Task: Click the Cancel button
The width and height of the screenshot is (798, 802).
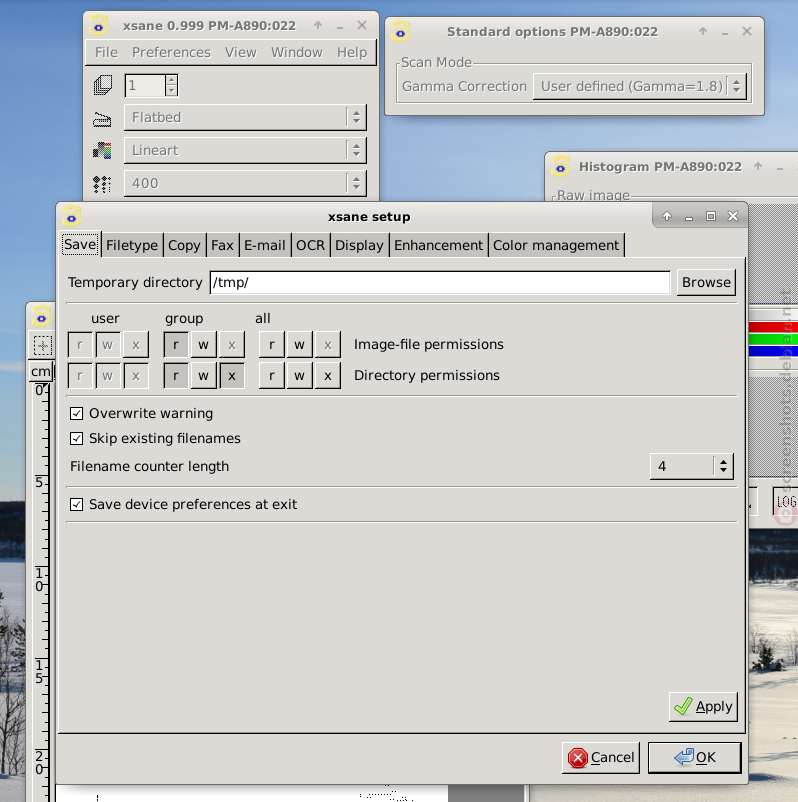Action: pyautogui.click(x=601, y=758)
